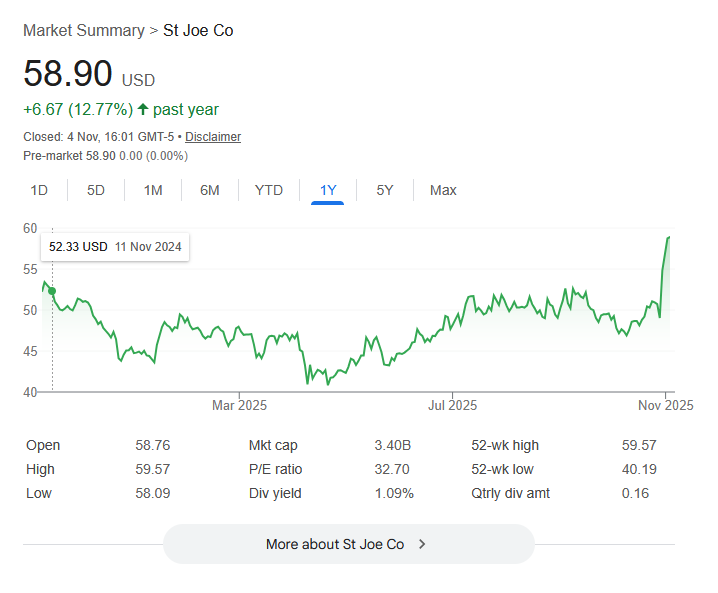Image resolution: width=718 pixels, height=593 pixels.
Task: Show the Max range chart
Action: pos(443,190)
